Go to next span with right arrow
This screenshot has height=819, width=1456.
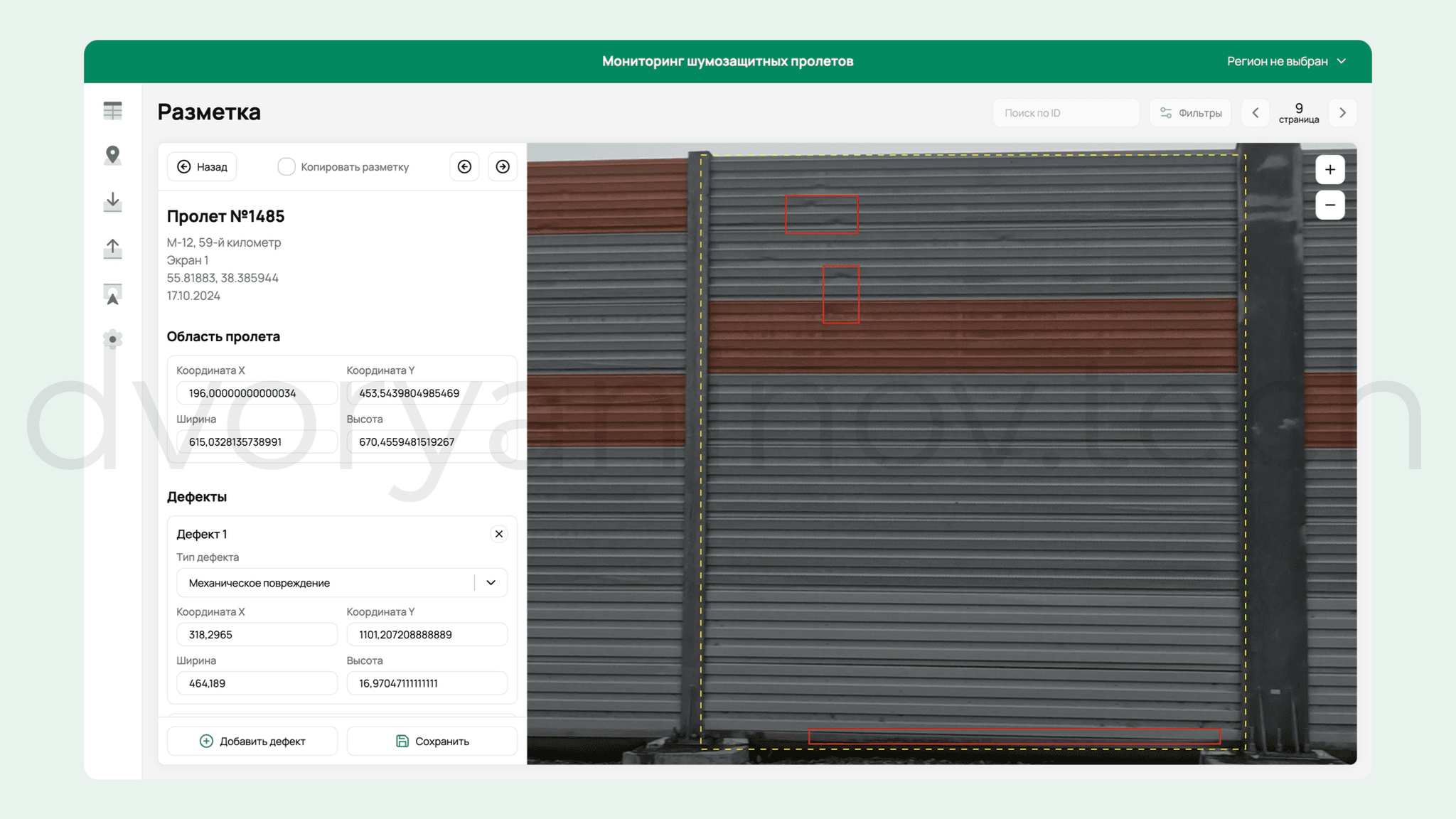[x=503, y=166]
